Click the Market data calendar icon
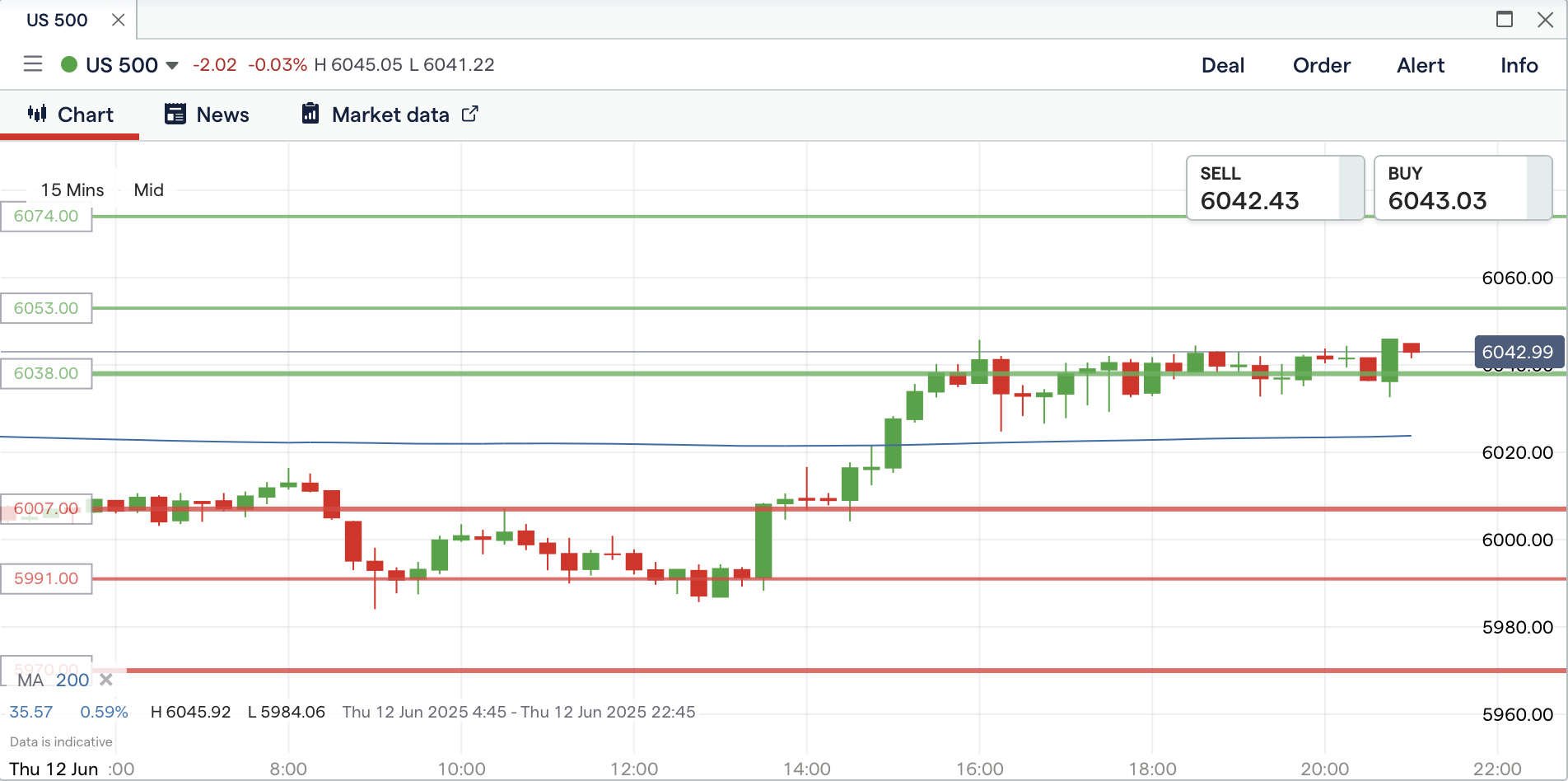Image resolution: width=1568 pixels, height=781 pixels. 310,114
